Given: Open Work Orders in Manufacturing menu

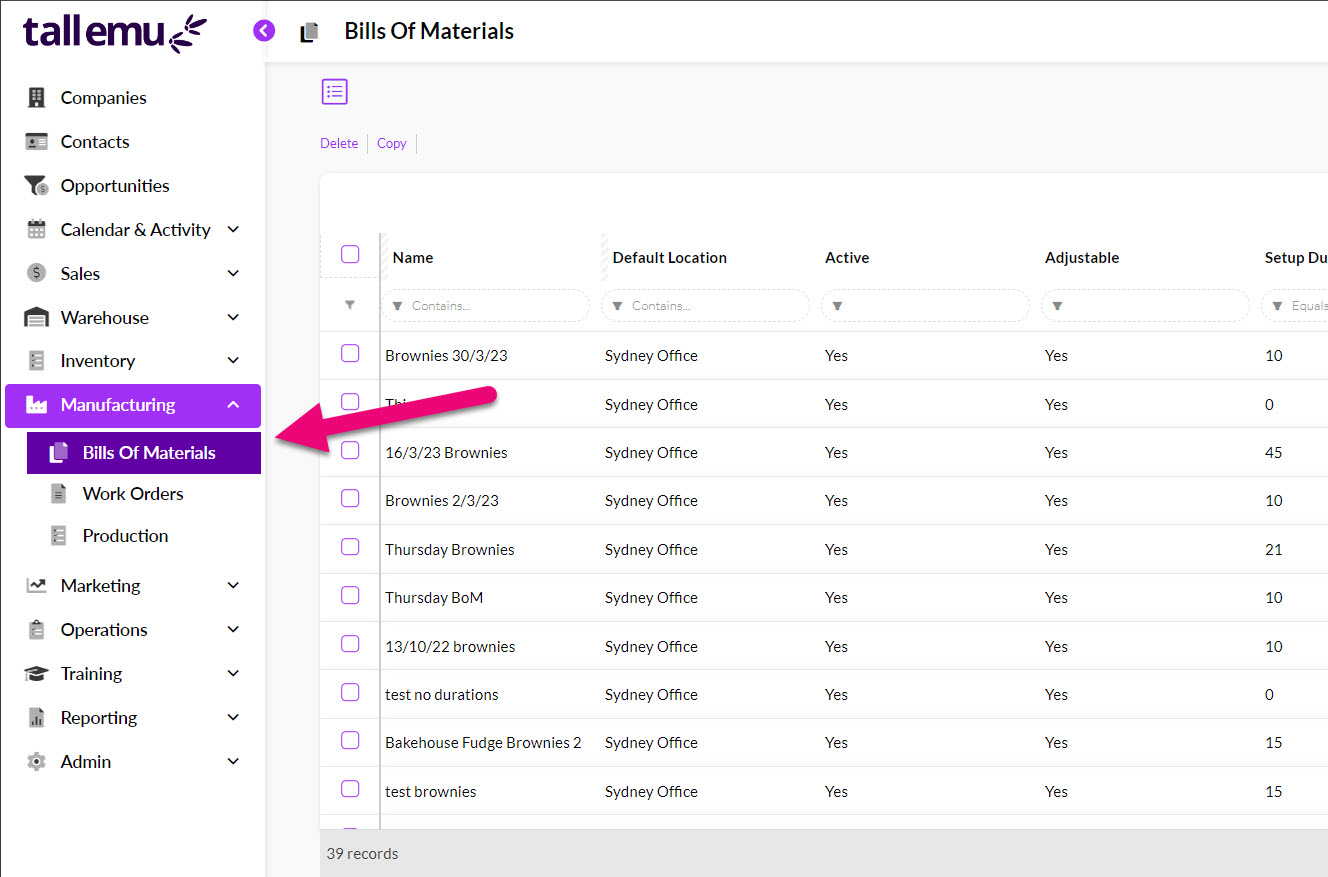Looking at the screenshot, I should tap(133, 494).
